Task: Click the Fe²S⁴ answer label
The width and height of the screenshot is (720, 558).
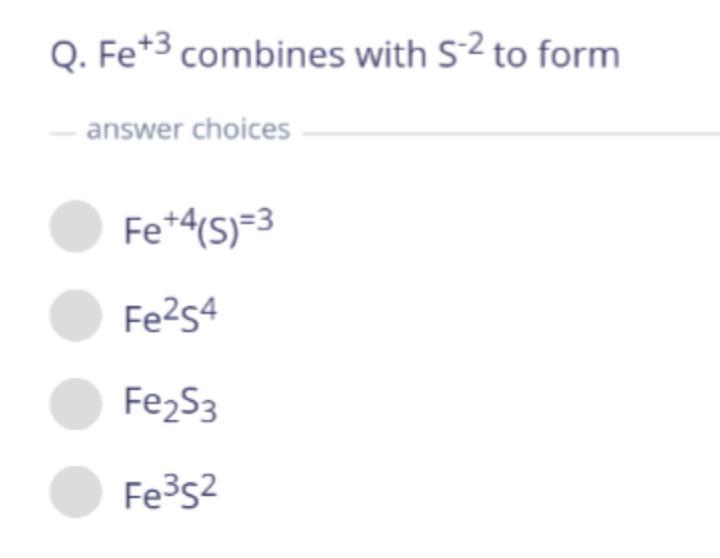Action: point(170,316)
